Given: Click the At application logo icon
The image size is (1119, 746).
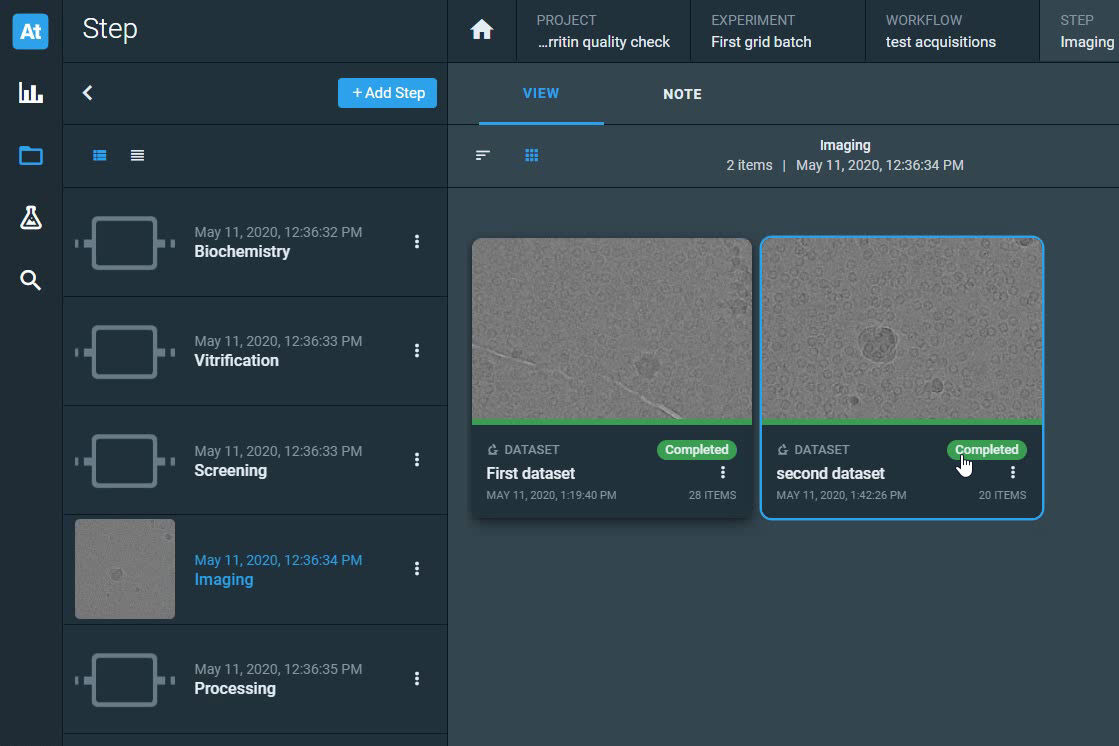Looking at the screenshot, I should click(30, 31).
